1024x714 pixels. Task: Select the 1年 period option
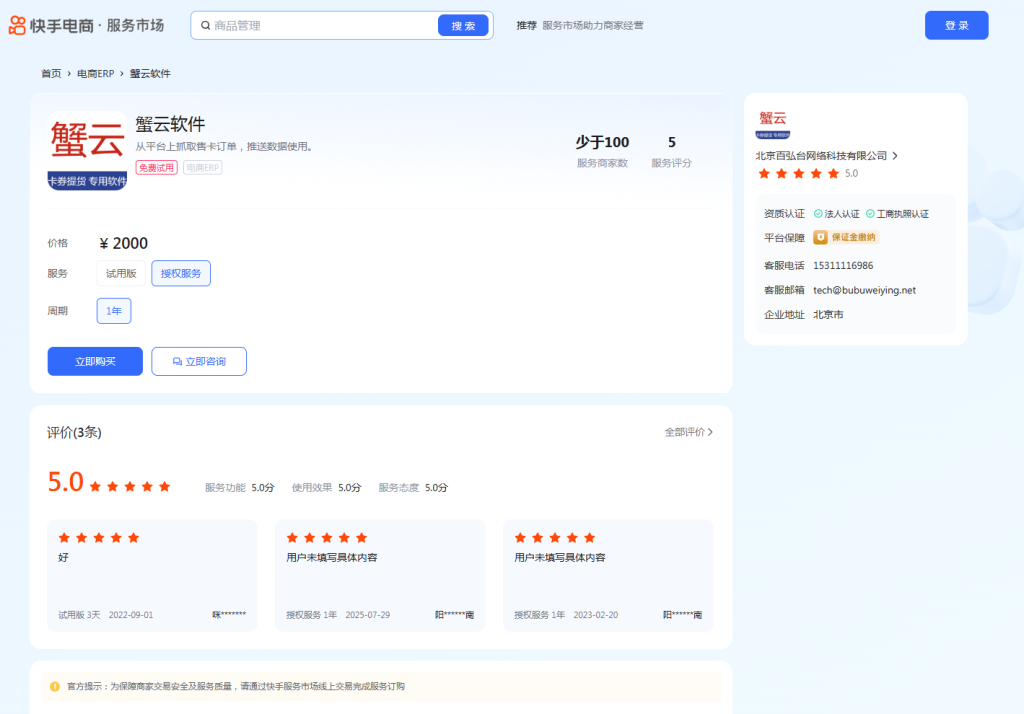click(x=114, y=311)
